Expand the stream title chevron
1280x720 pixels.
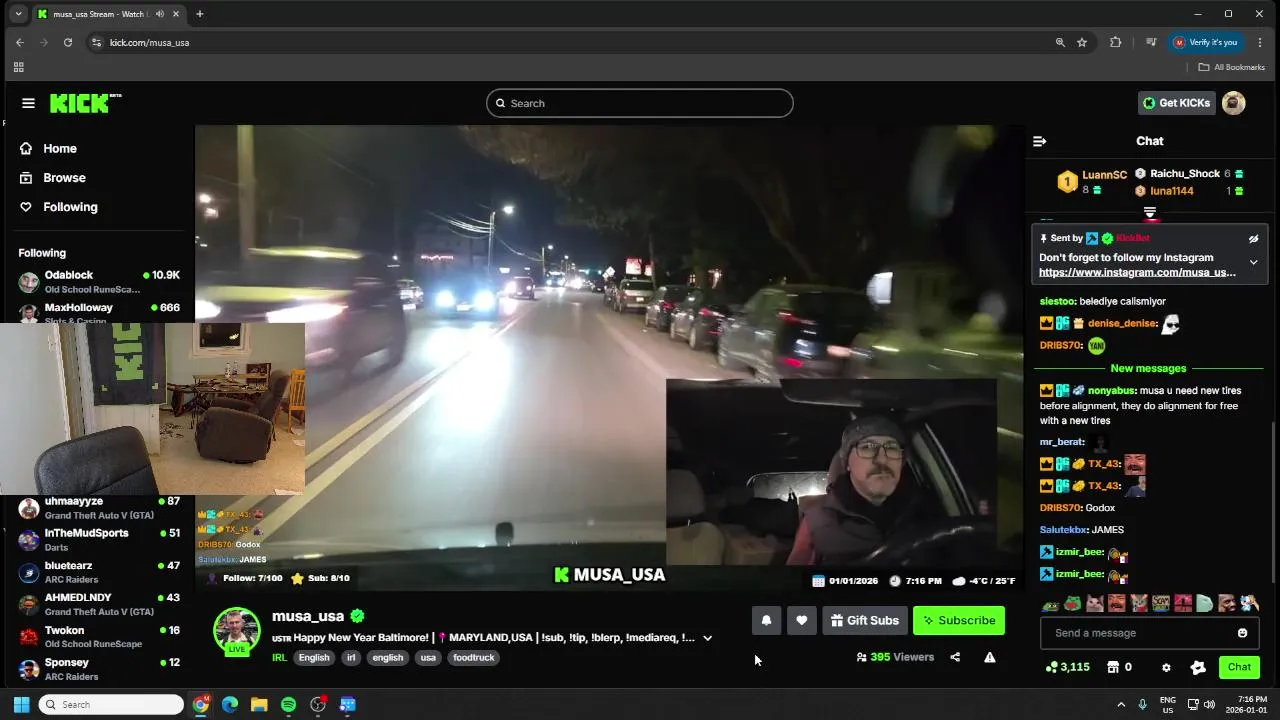[707, 638]
